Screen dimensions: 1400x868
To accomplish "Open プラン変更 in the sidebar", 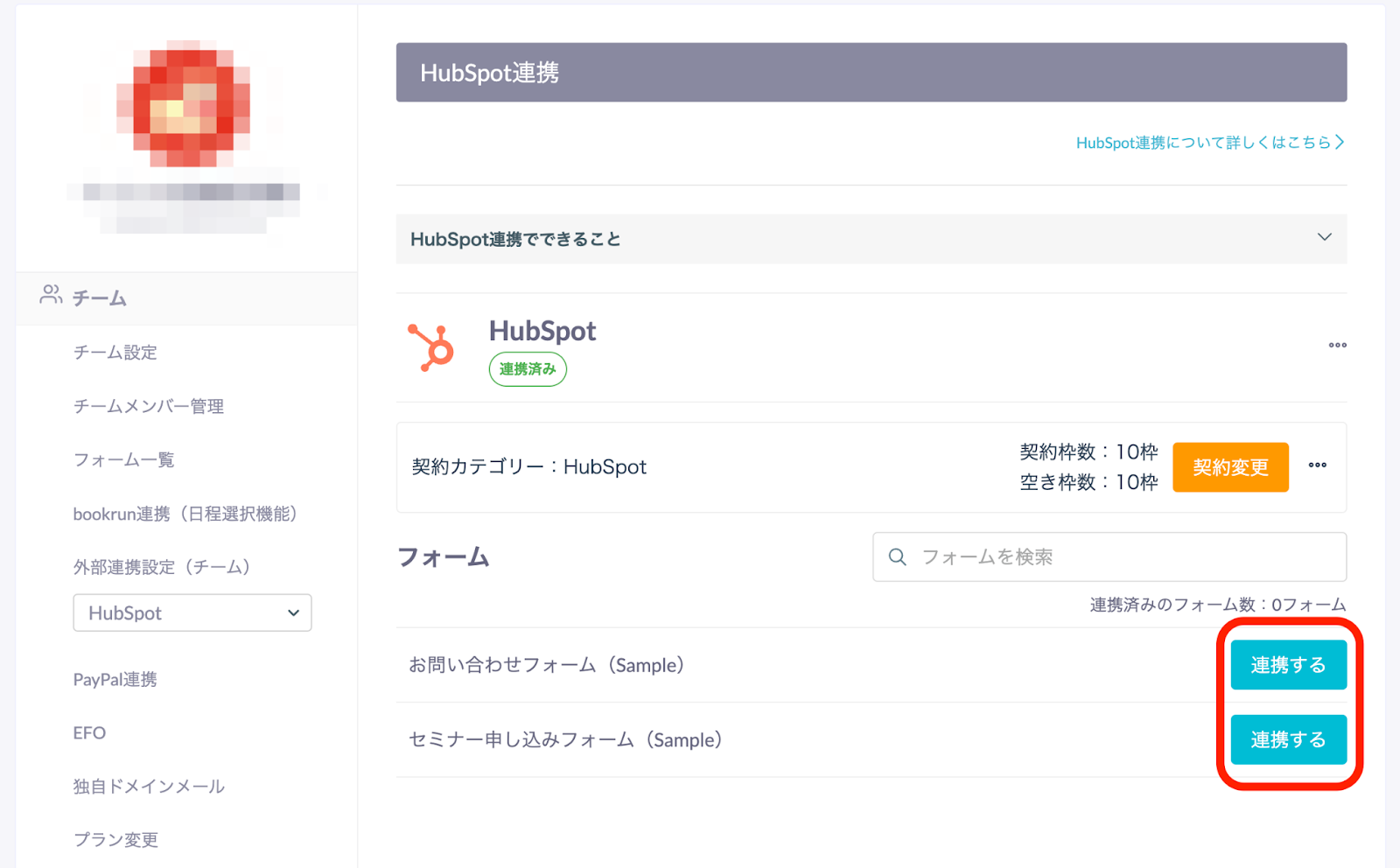I will tap(115, 839).
